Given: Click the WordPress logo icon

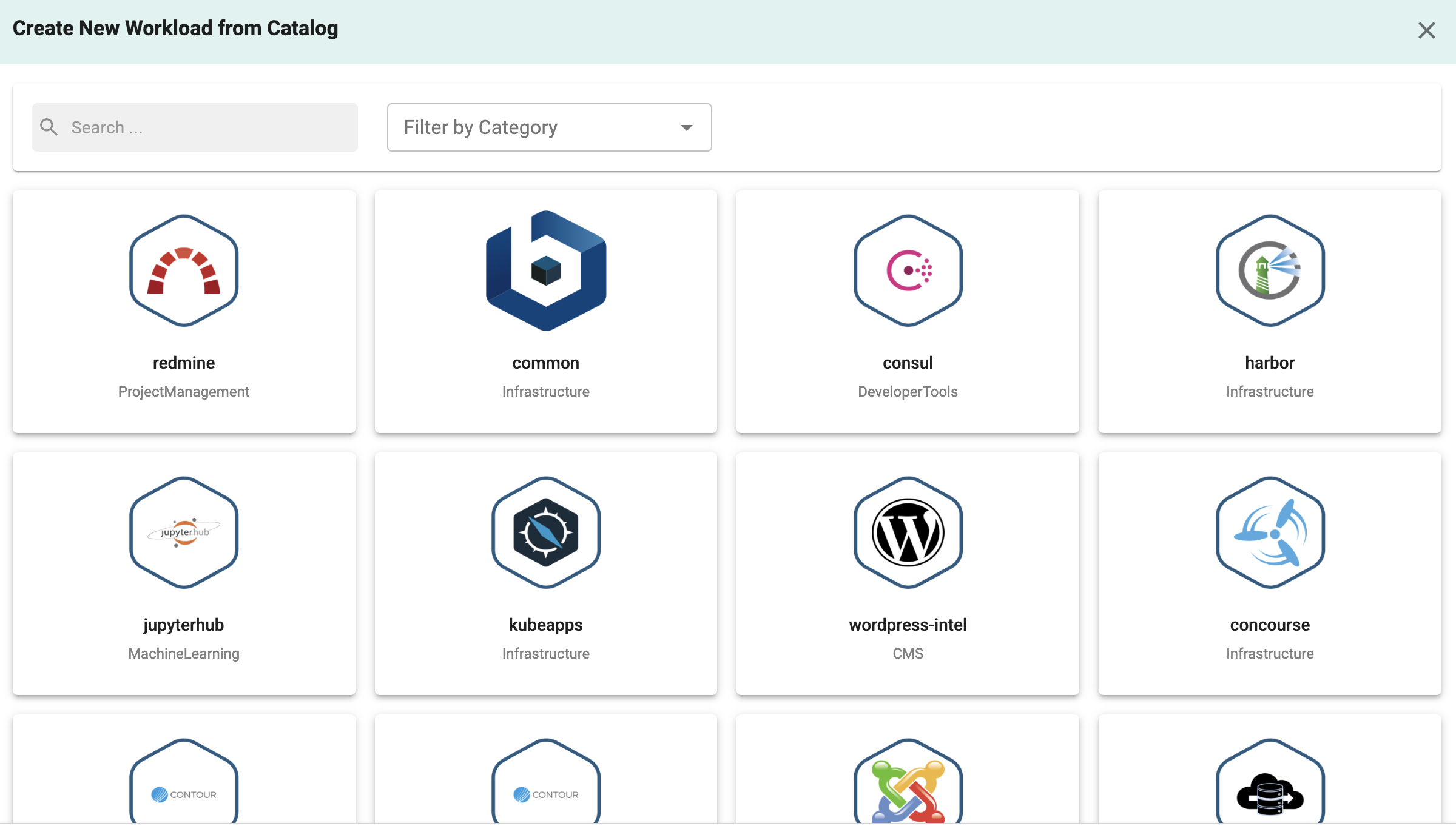Looking at the screenshot, I should point(908,532).
